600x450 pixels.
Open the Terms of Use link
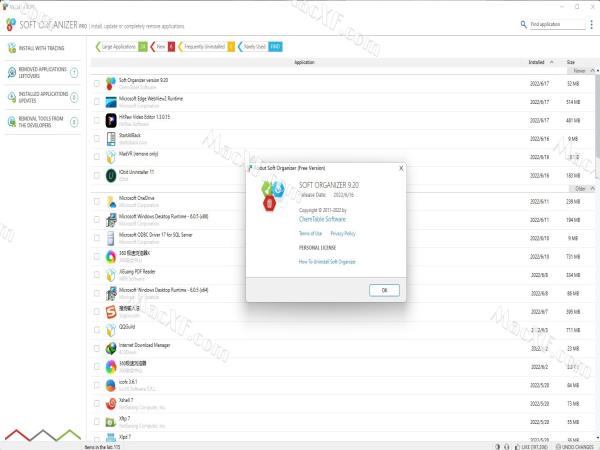(x=310, y=233)
